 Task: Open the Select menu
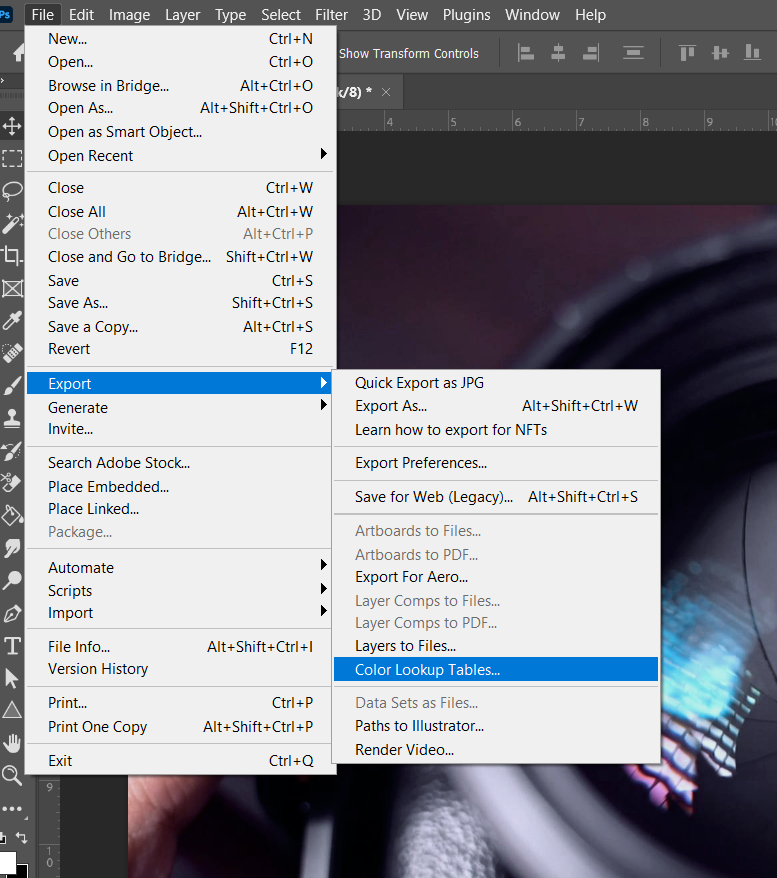(281, 15)
